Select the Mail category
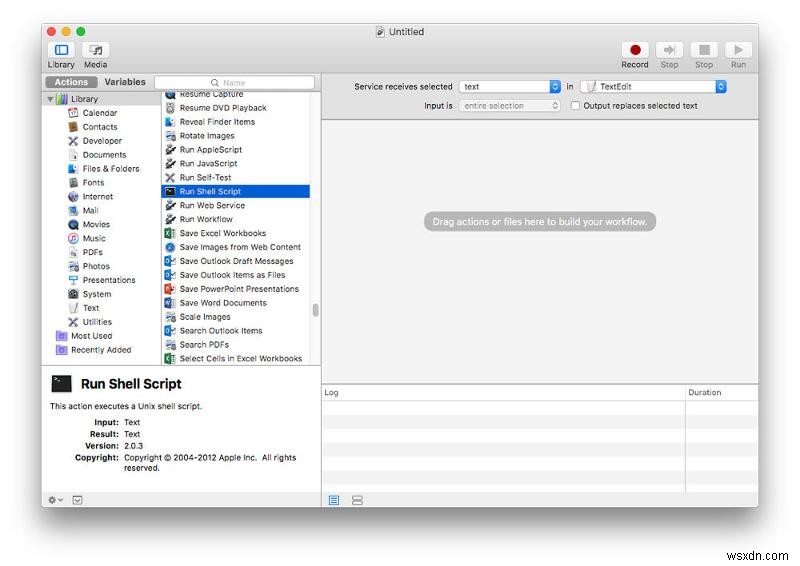This screenshot has height=566, width=800. coord(90,210)
